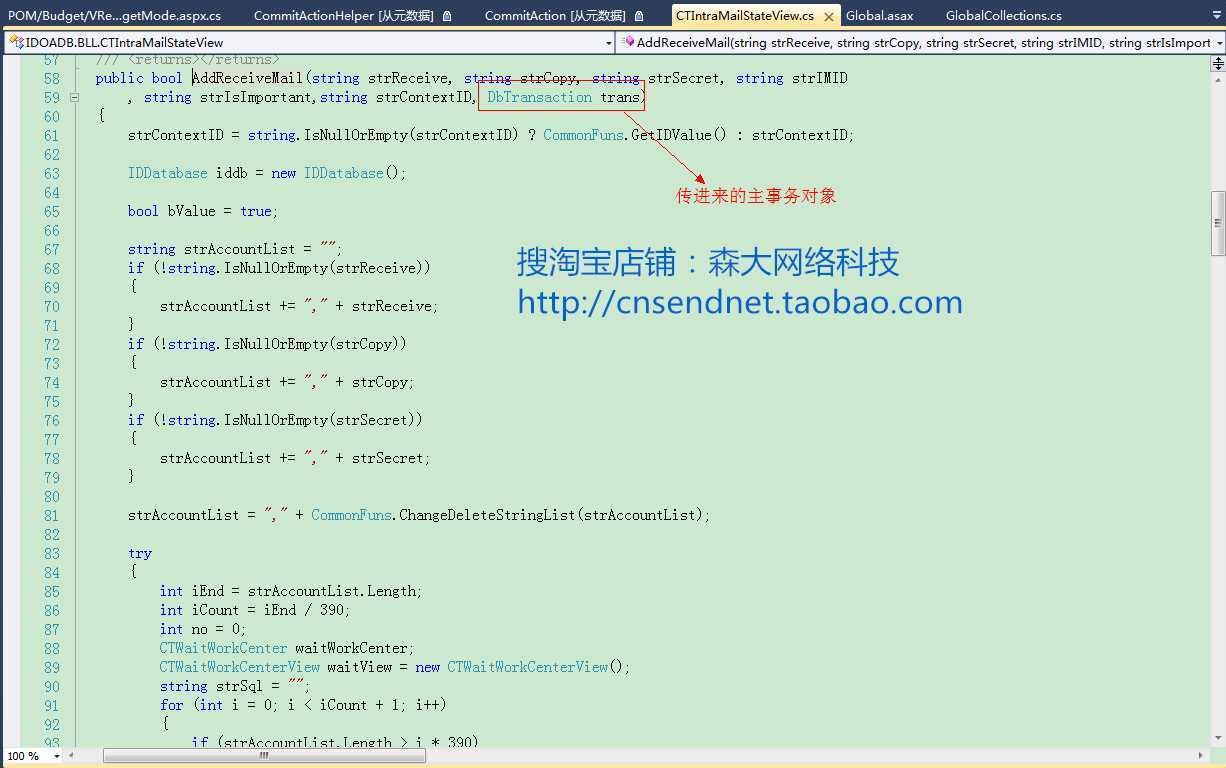Click CommonFuns on line 61
The height and width of the screenshot is (768, 1226).
583,135
